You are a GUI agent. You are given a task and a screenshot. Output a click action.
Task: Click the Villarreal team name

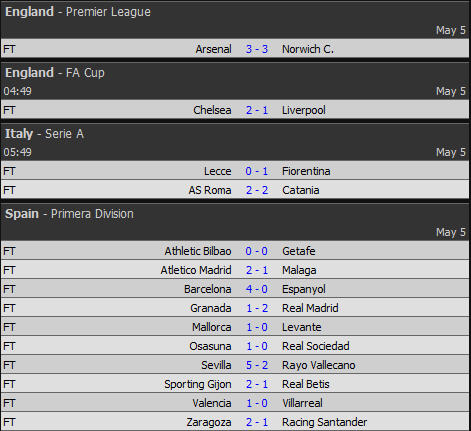click(x=302, y=403)
